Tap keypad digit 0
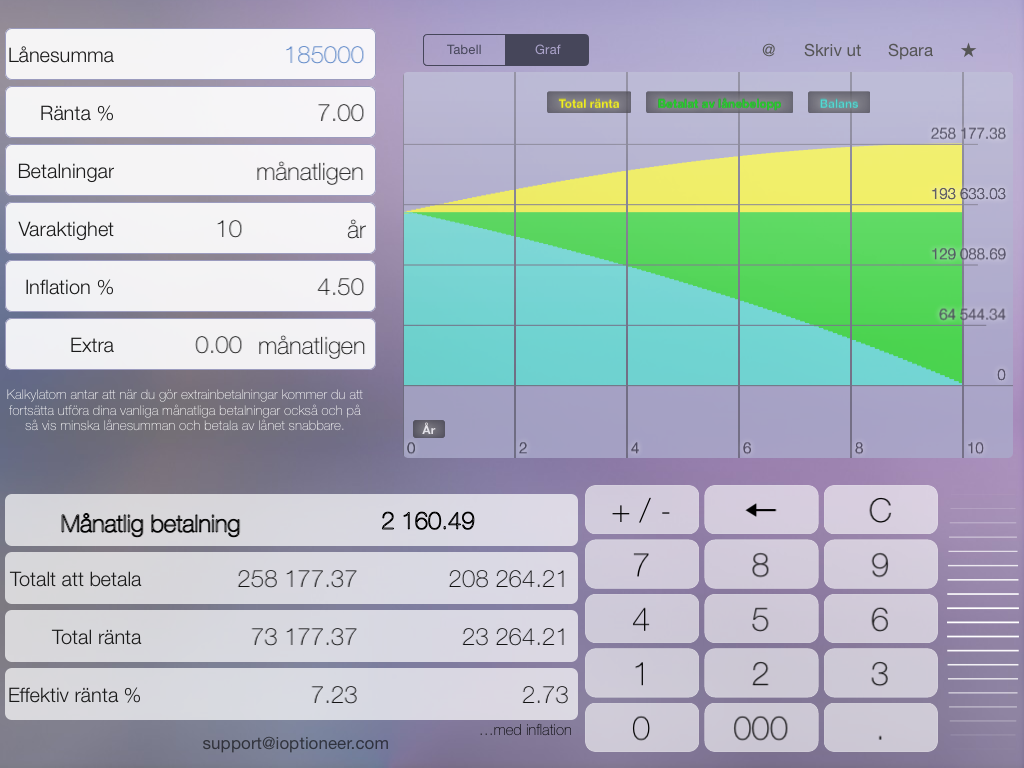 641,728
